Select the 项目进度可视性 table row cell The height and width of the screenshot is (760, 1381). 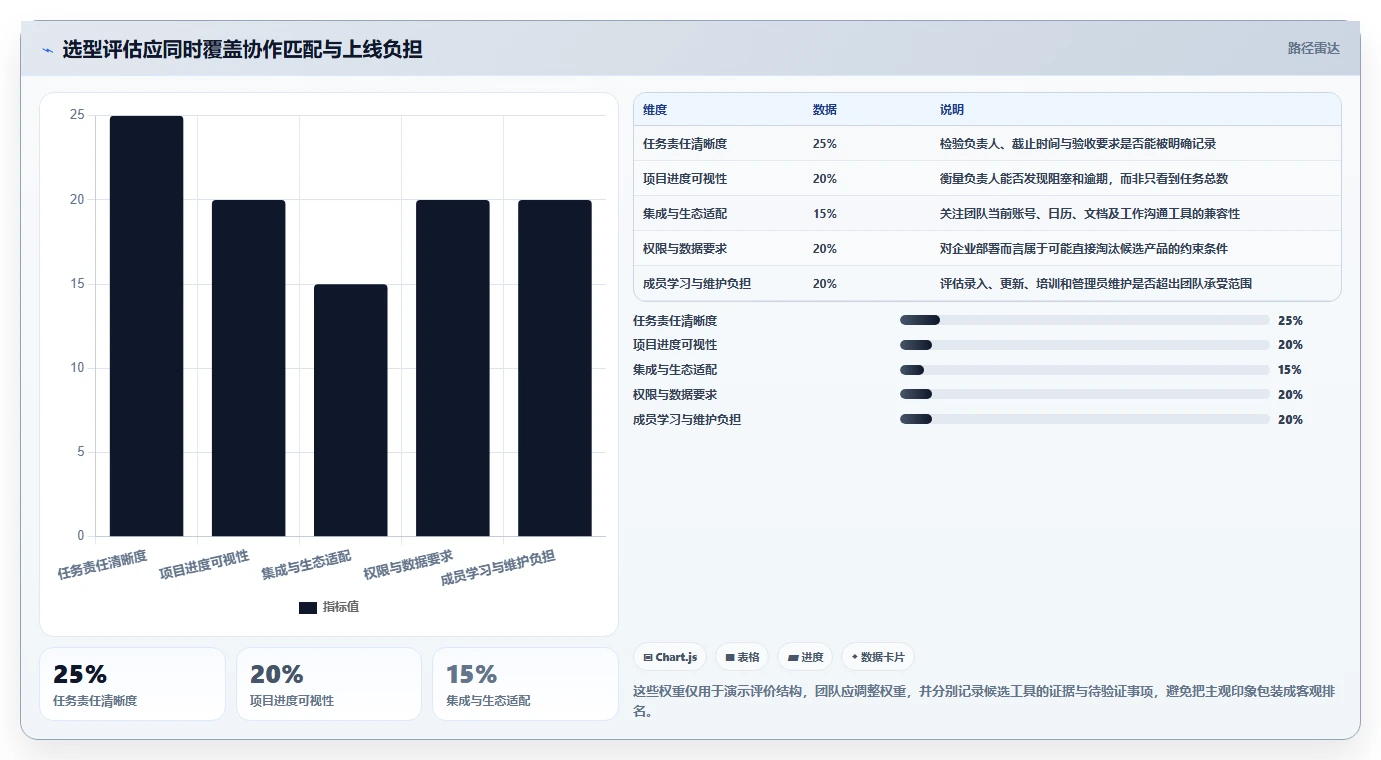coord(685,179)
